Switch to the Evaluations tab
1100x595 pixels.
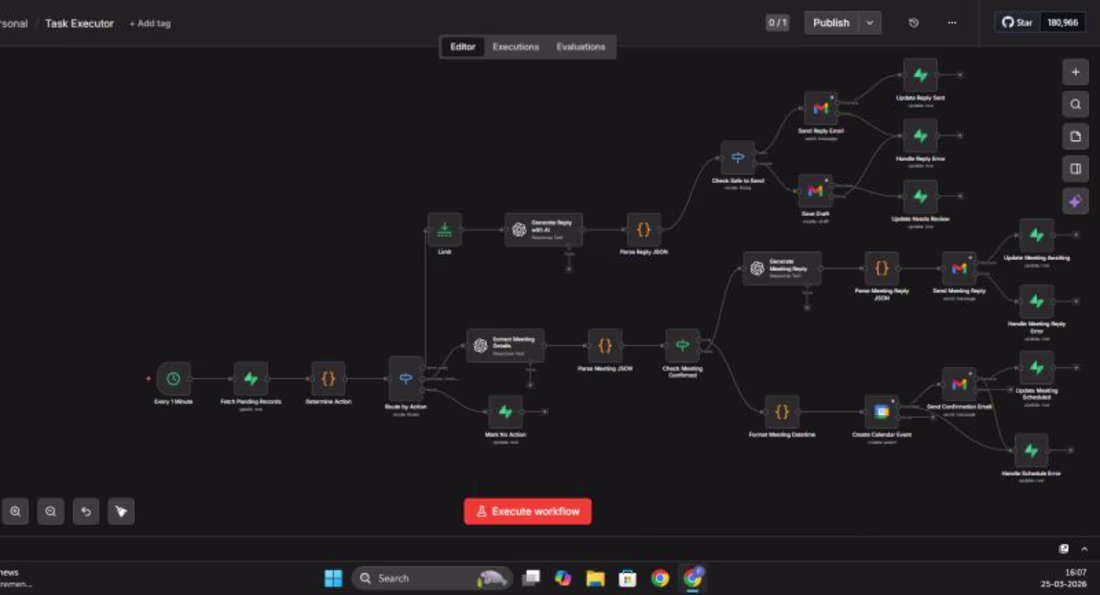pyautogui.click(x=580, y=47)
